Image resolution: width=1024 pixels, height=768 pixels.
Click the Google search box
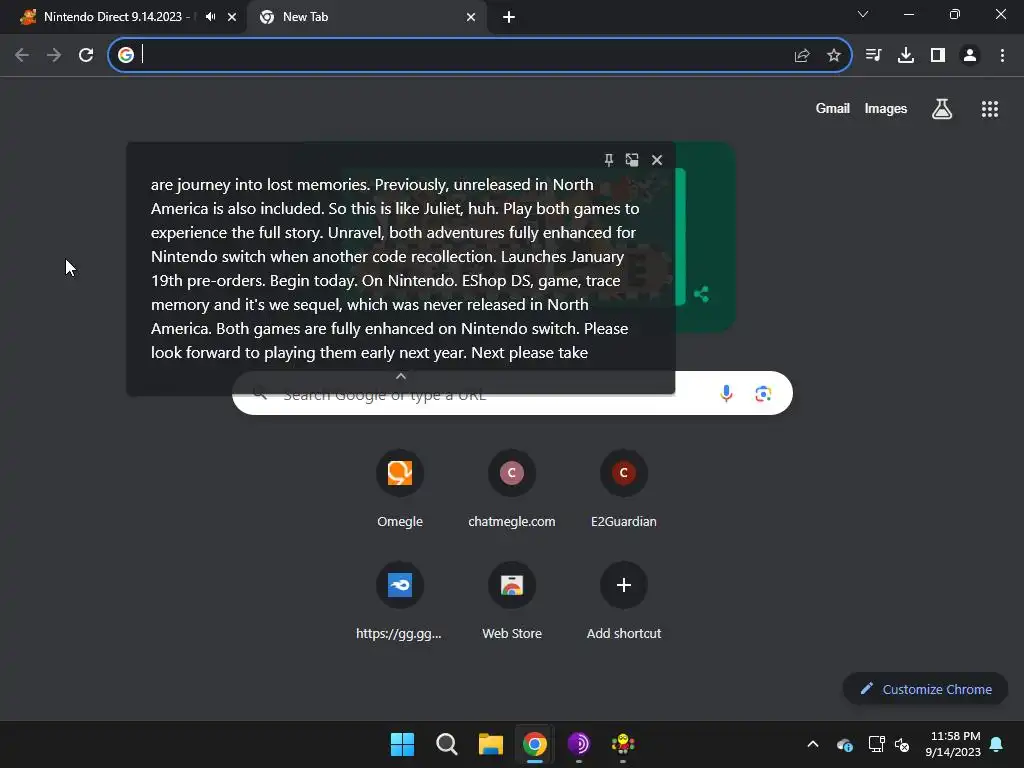[x=512, y=393]
